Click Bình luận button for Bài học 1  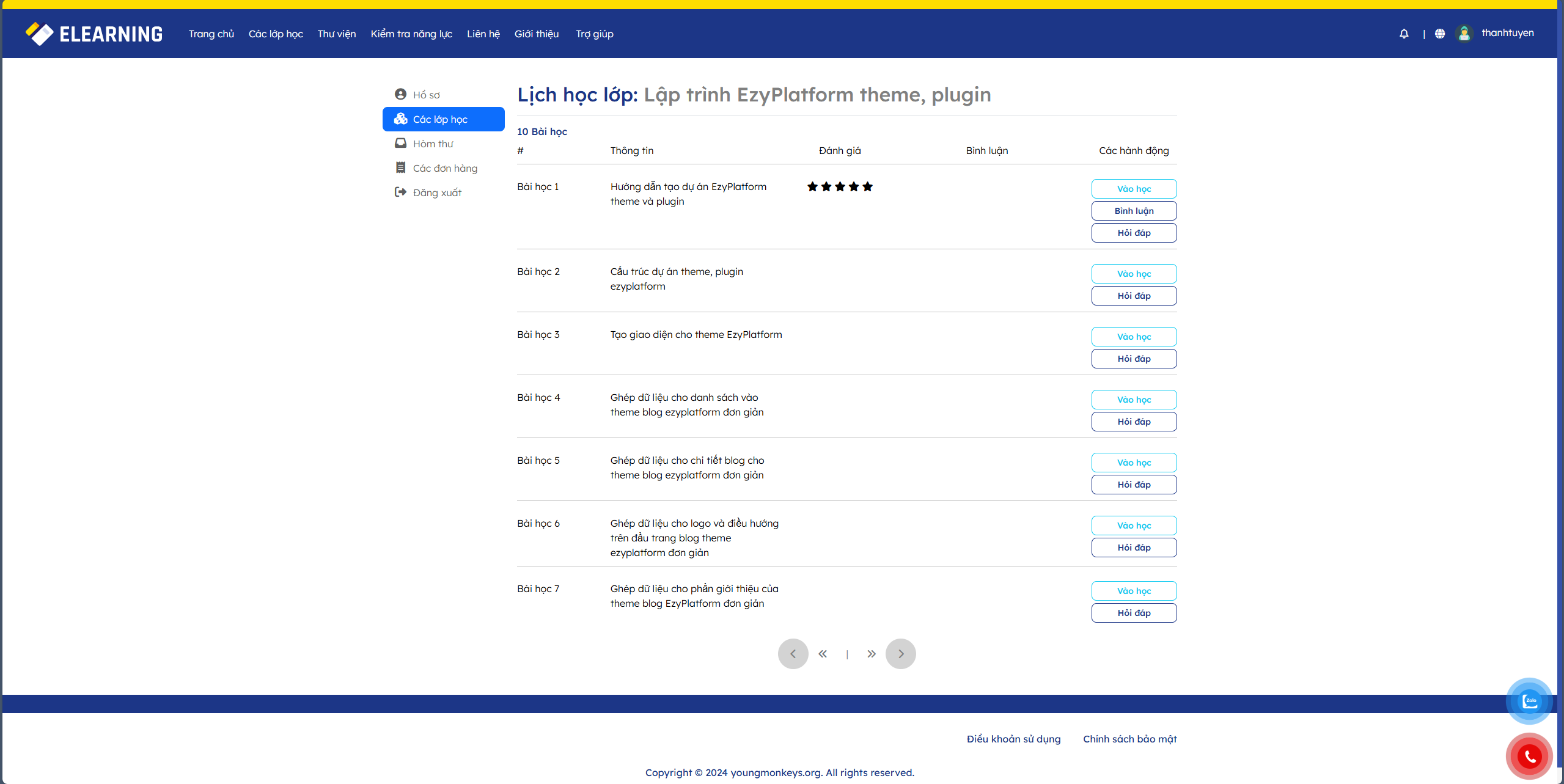pyautogui.click(x=1133, y=211)
